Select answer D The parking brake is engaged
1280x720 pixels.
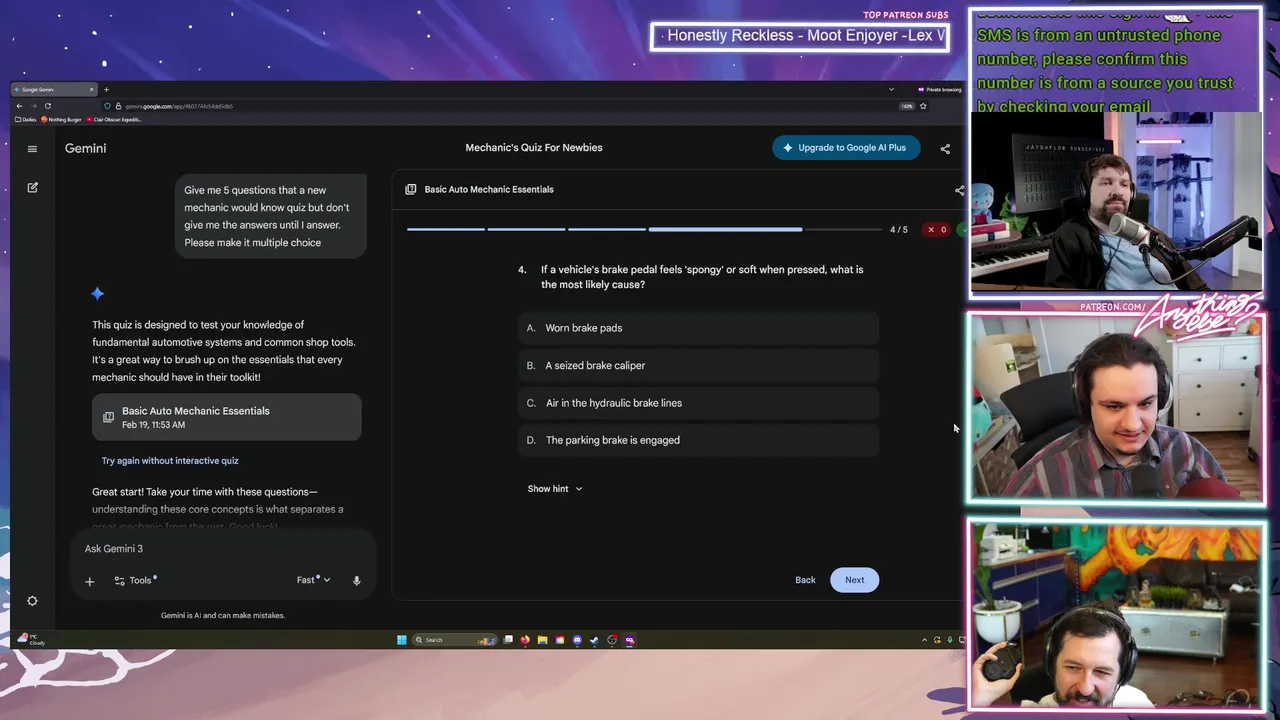click(x=699, y=440)
